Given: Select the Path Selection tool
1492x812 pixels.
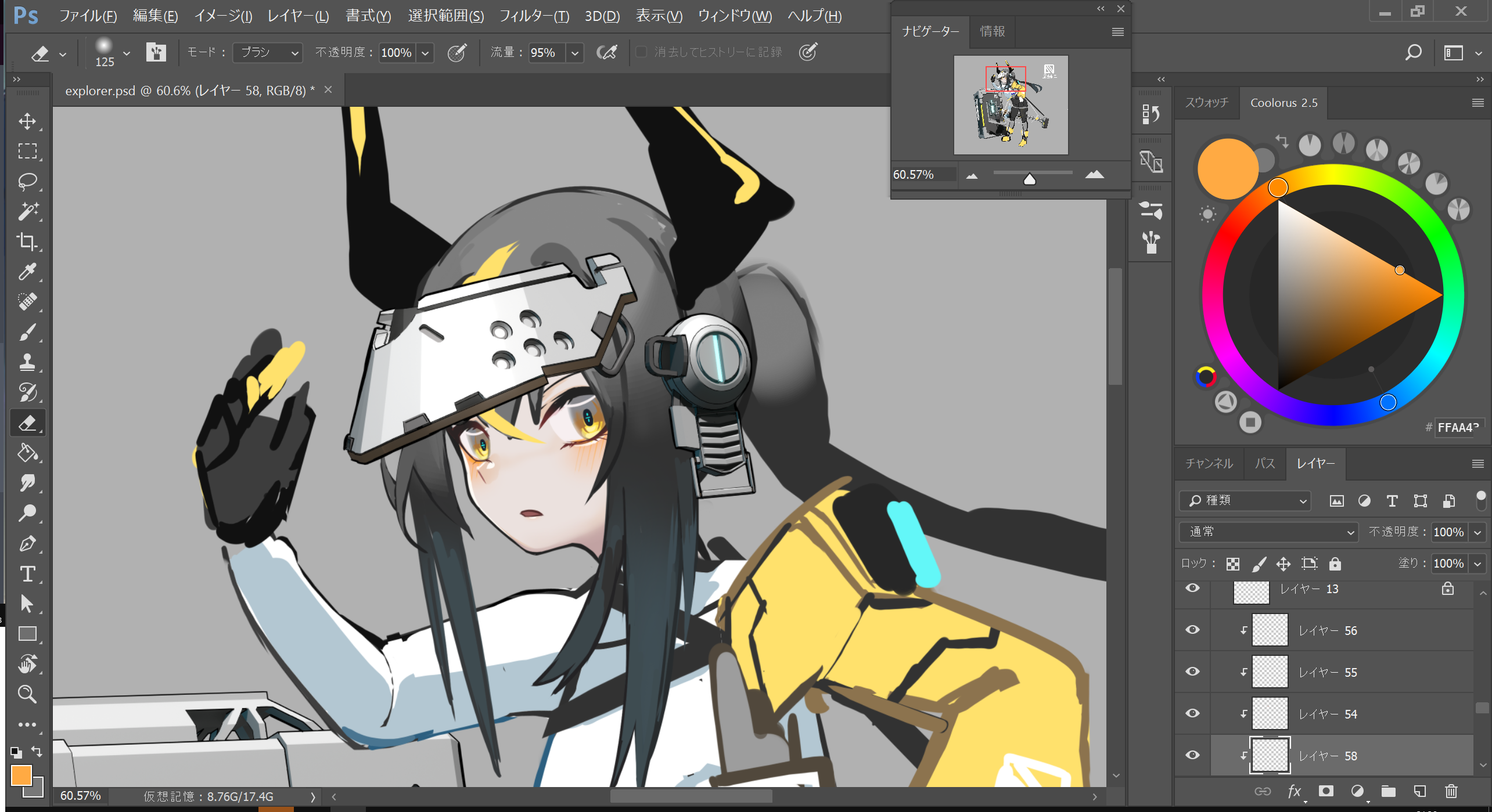Looking at the screenshot, I should point(27,604).
